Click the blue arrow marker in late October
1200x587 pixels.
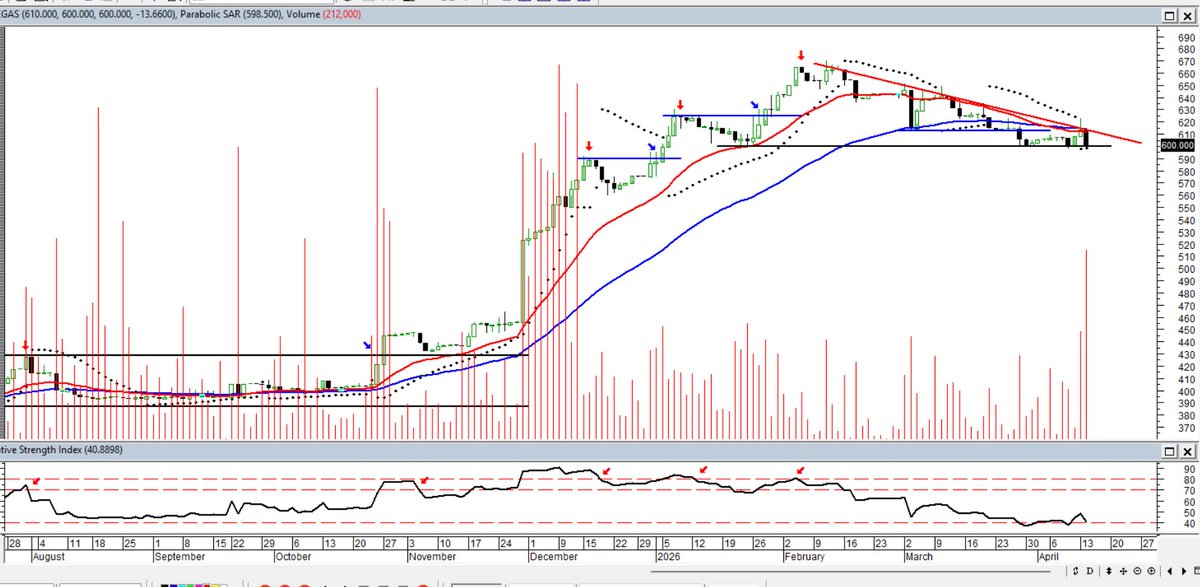click(368, 345)
